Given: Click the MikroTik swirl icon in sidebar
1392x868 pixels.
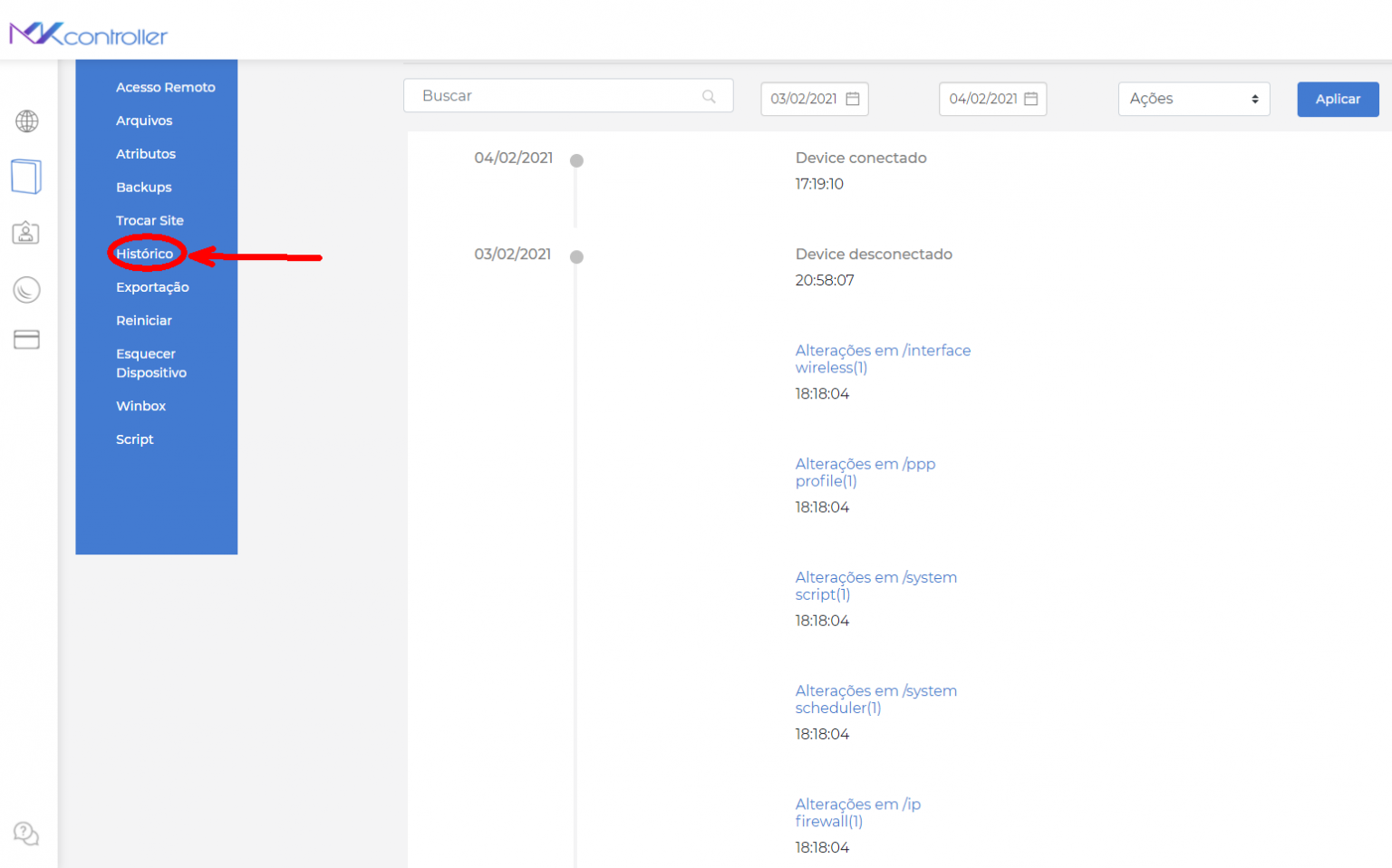Looking at the screenshot, I should 27,290.
